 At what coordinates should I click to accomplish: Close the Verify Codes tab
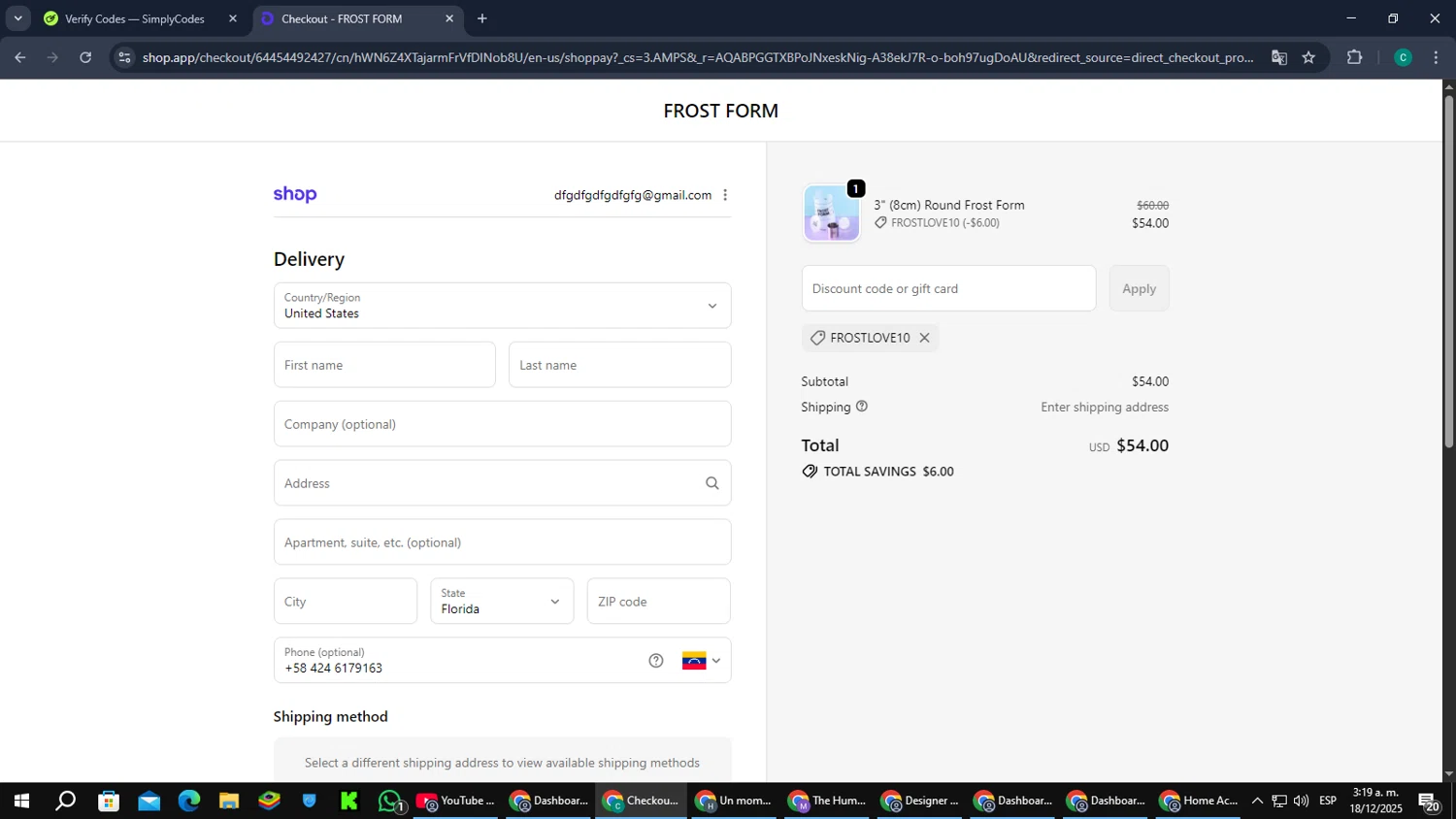click(x=233, y=18)
